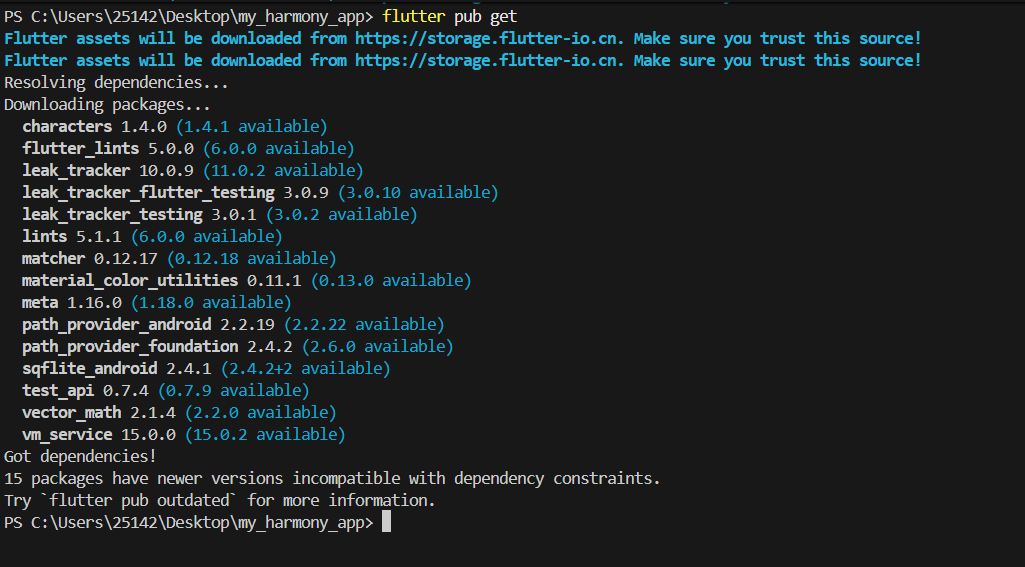
Task: Click '(0.7.9 available)' version text
Action: [x=233, y=391]
